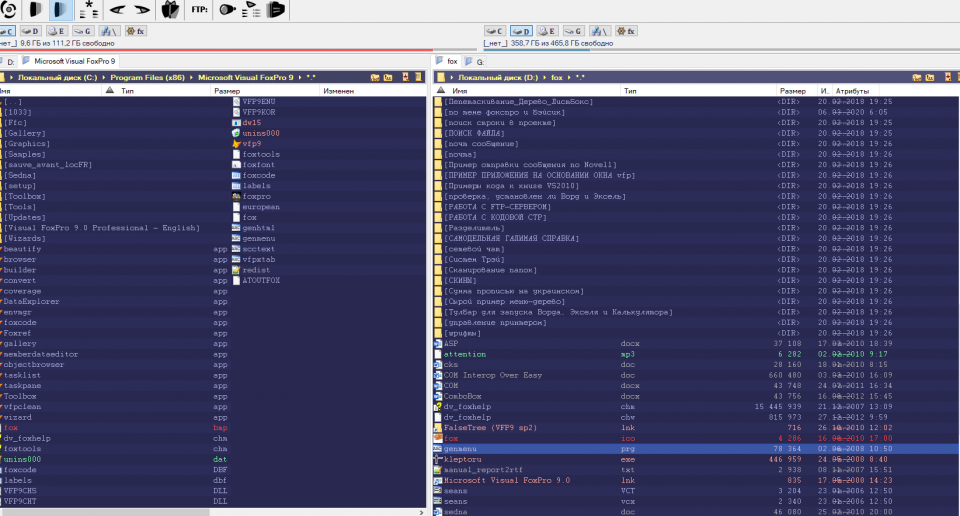Screen dimensions: 960x516
Task: Click the refresh panel icon in toolbar
Action: pyautogui.click(x=8, y=11)
